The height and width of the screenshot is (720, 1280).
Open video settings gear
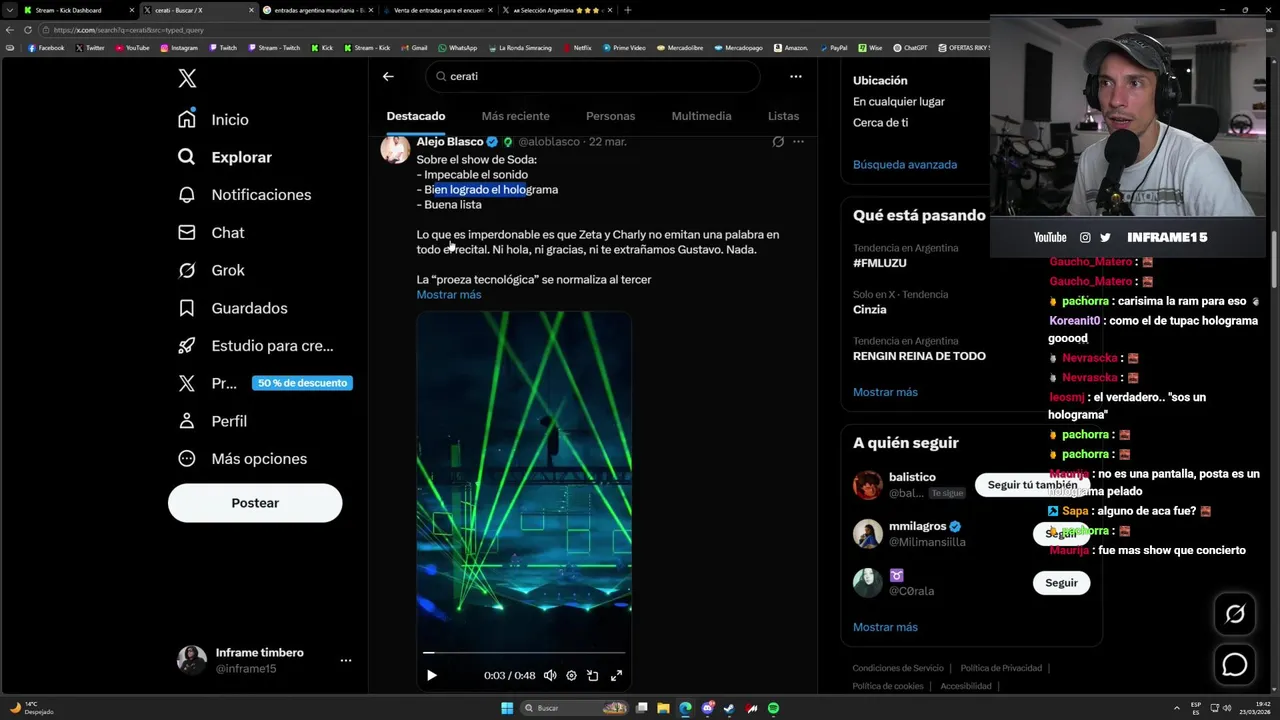point(571,675)
